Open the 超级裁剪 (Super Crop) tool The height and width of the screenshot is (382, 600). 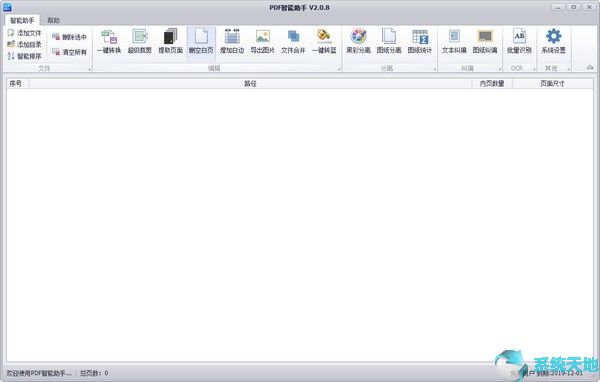click(x=140, y=42)
